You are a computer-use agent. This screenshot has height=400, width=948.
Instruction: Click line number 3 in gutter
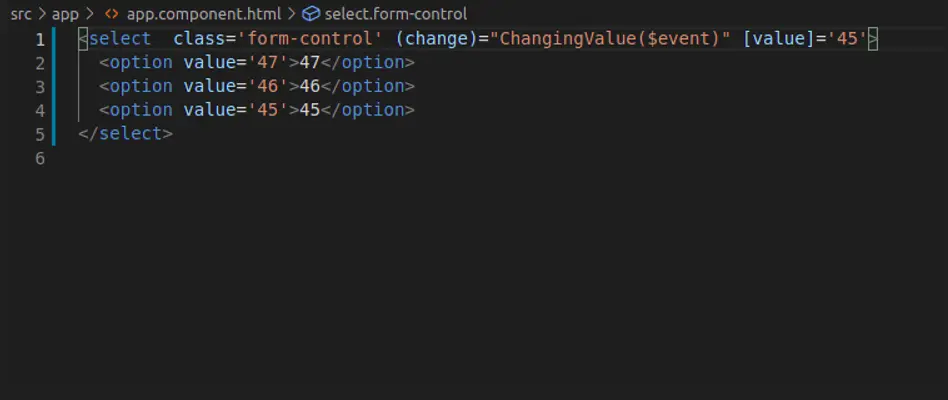tap(40, 87)
